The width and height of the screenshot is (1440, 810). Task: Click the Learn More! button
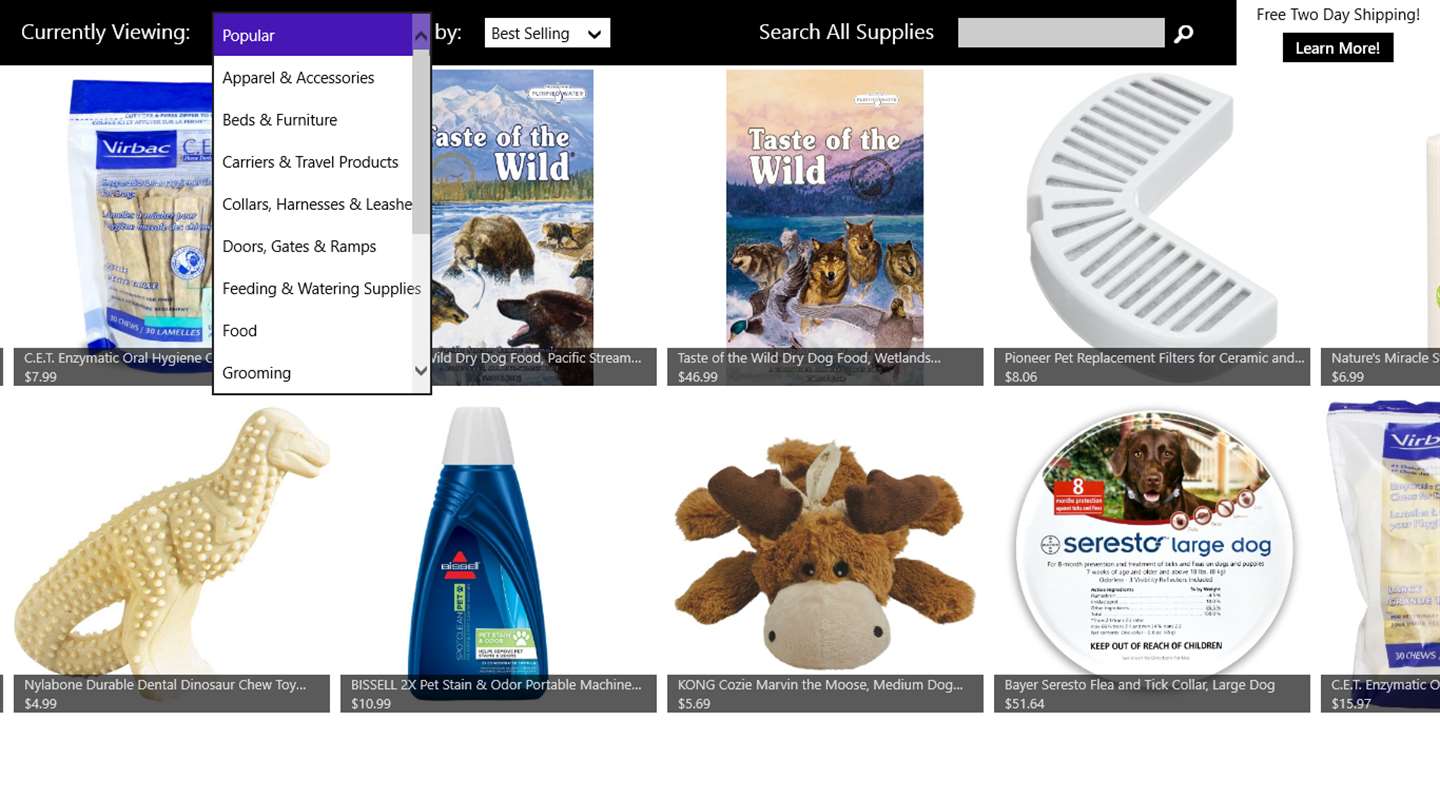[x=1338, y=48]
